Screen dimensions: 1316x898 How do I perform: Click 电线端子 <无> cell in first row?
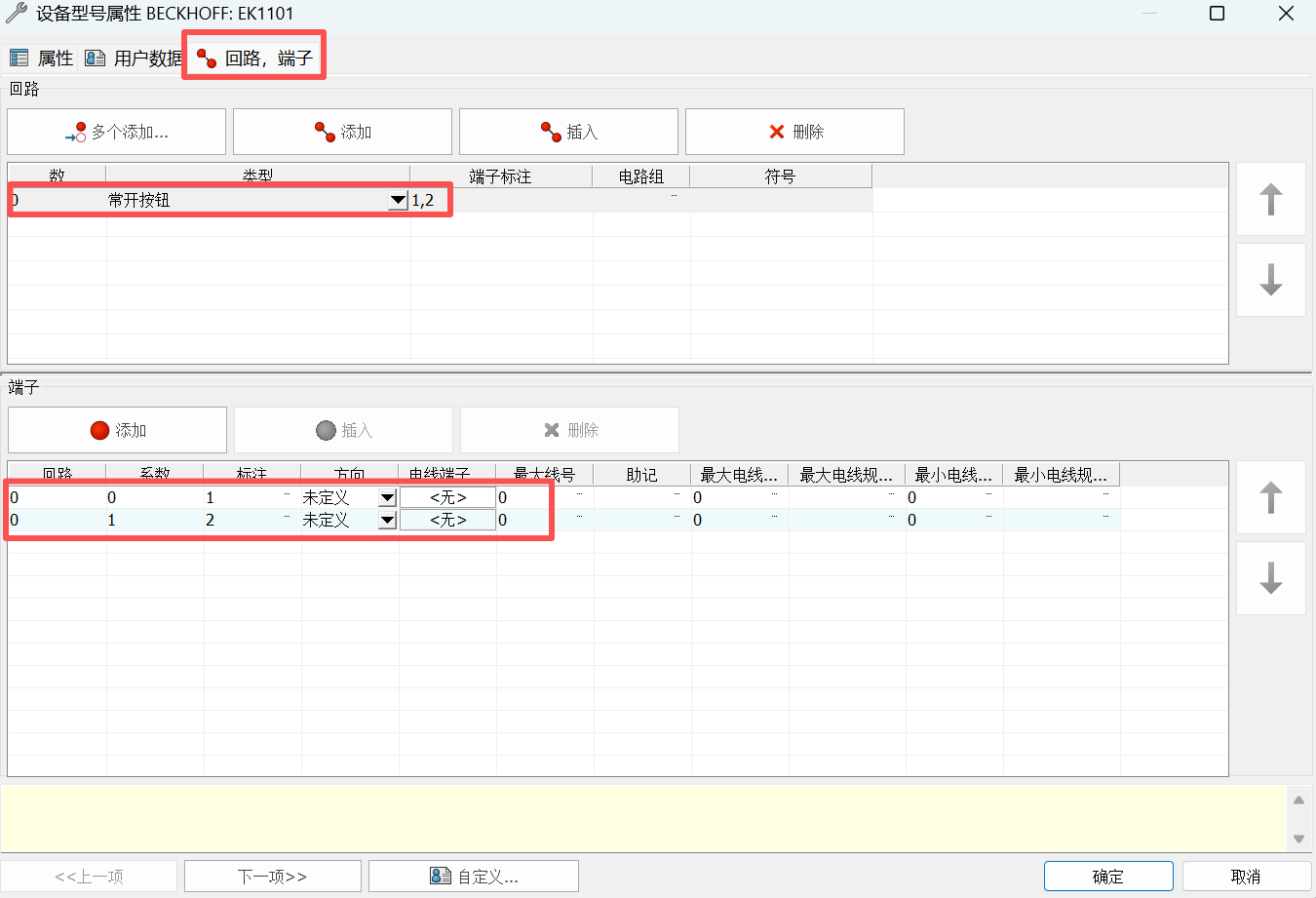[447, 497]
